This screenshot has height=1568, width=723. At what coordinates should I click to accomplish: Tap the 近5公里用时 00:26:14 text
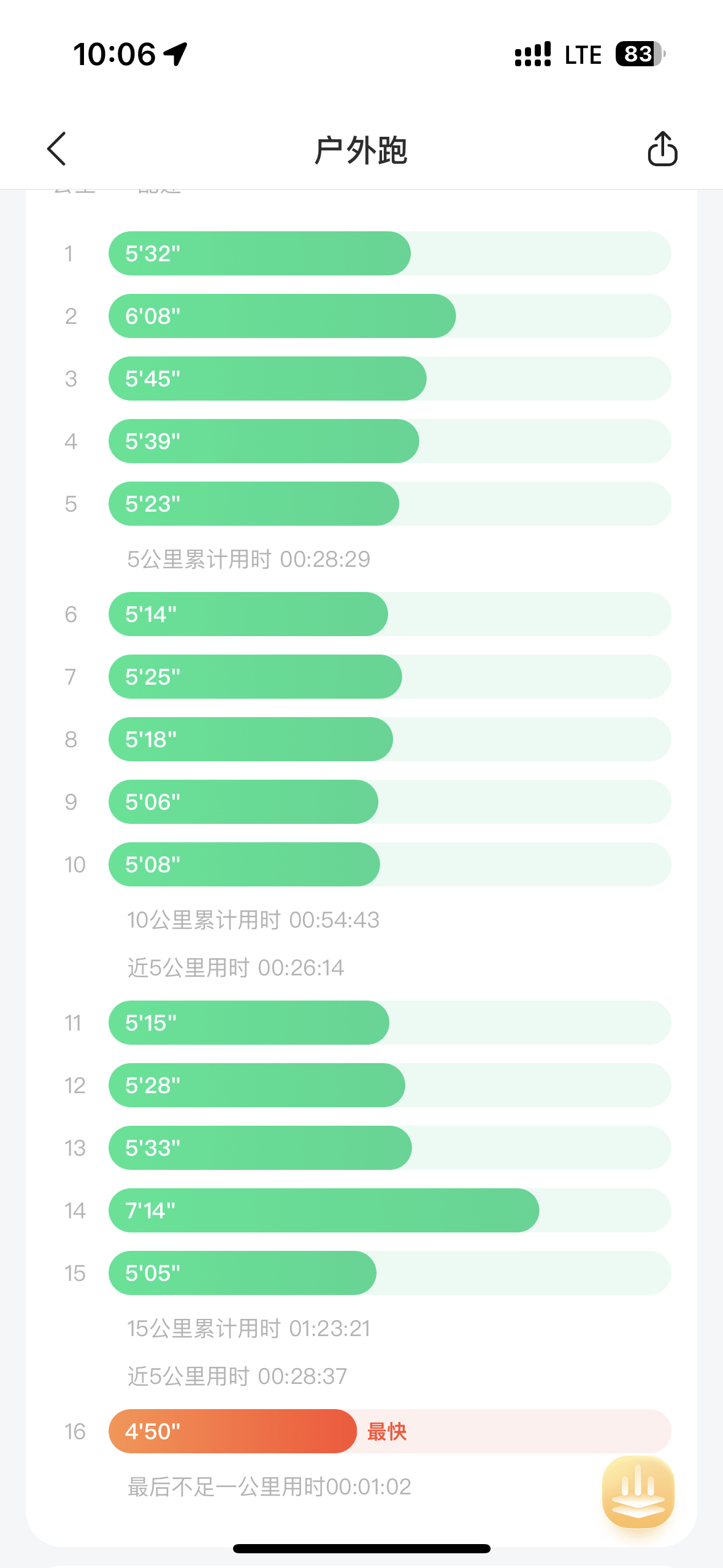pyautogui.click(x=235, y=968)
